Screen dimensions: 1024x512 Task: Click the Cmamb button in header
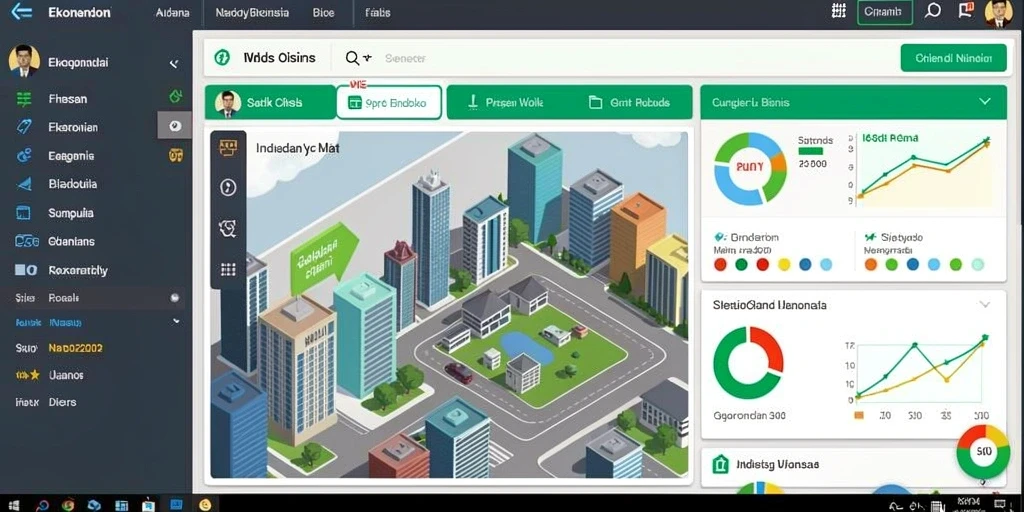tap(884, 12)
